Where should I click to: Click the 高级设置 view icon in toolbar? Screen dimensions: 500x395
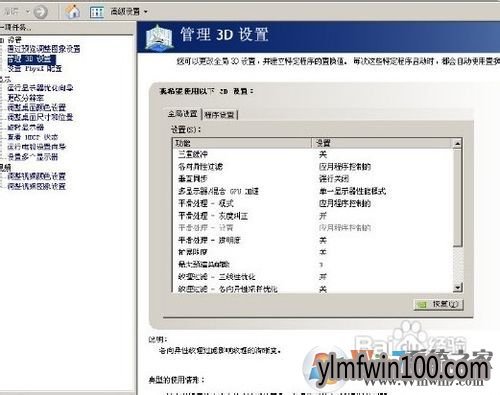97,12
